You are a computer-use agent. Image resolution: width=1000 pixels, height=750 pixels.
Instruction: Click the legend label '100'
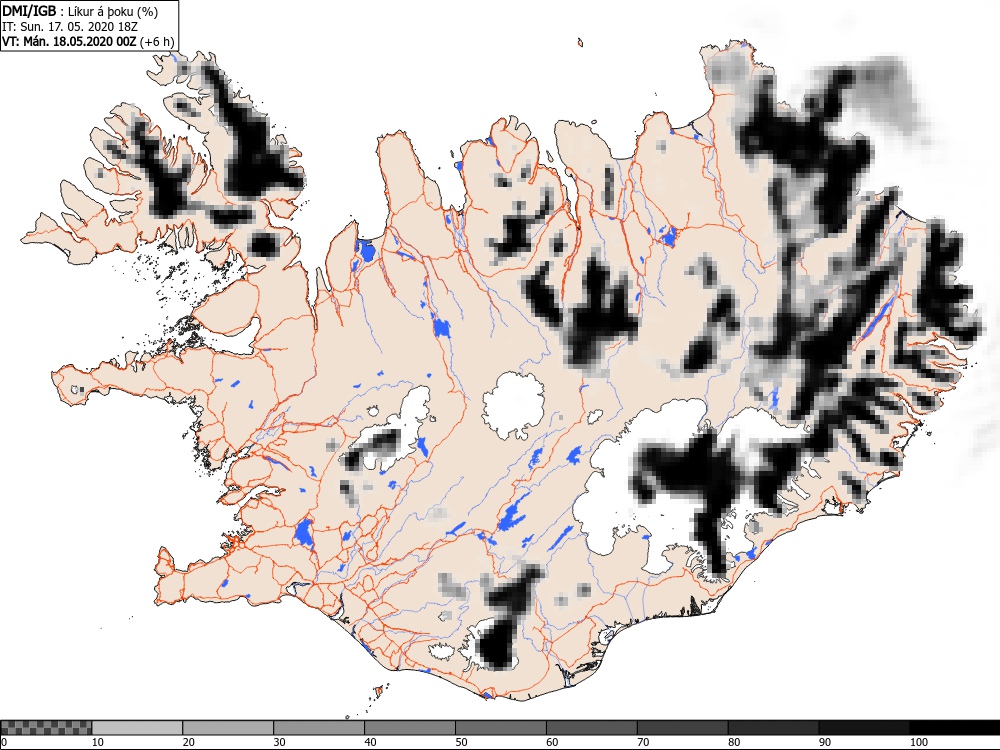pyautogui.click(x=919, y=742)
